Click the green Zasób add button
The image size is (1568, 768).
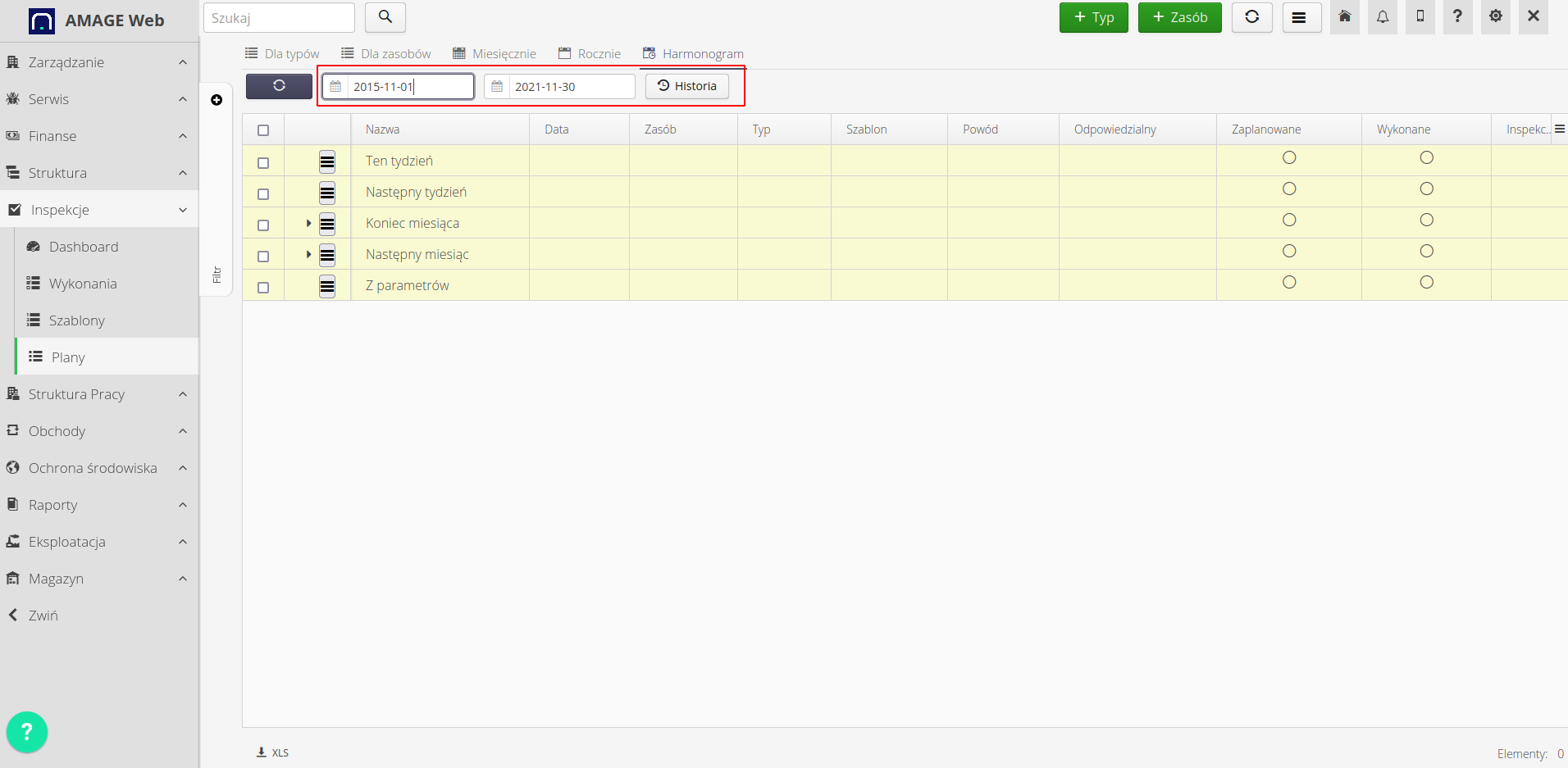point(1179,17)
